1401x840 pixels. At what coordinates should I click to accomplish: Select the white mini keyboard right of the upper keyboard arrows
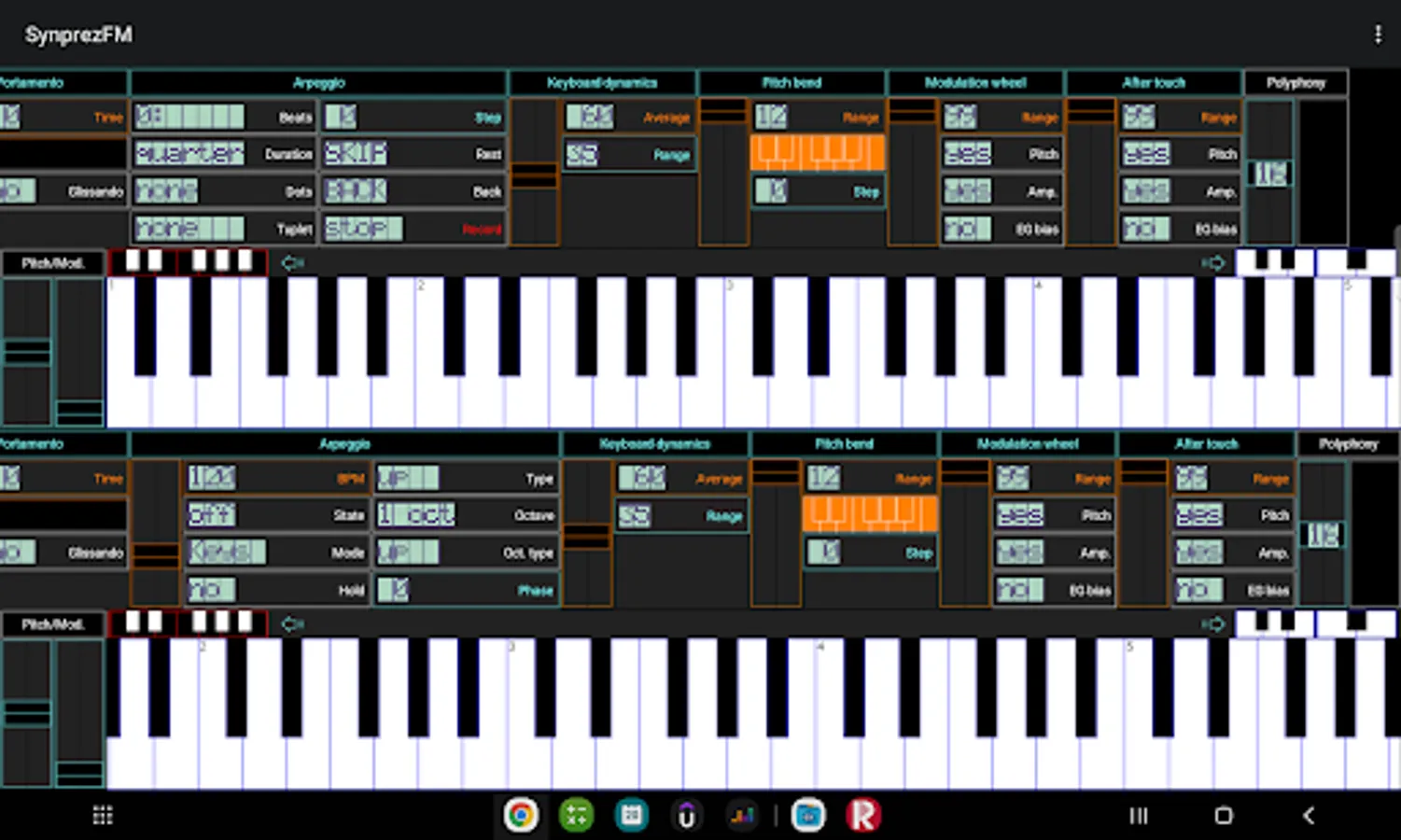click(1316, 262)
